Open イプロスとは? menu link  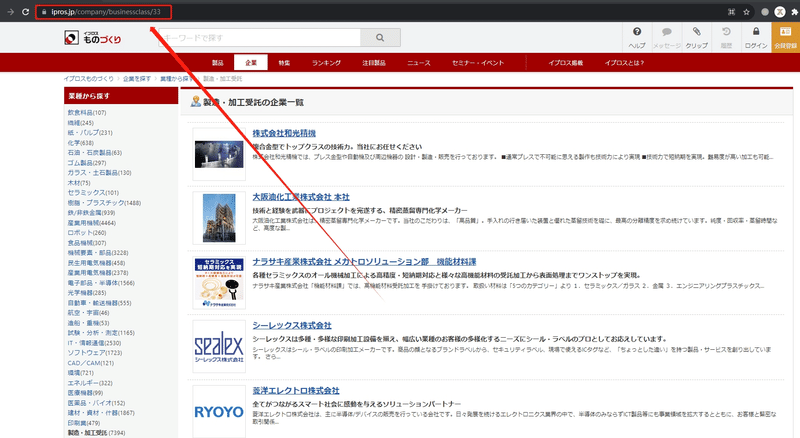[x=624, y=63]
